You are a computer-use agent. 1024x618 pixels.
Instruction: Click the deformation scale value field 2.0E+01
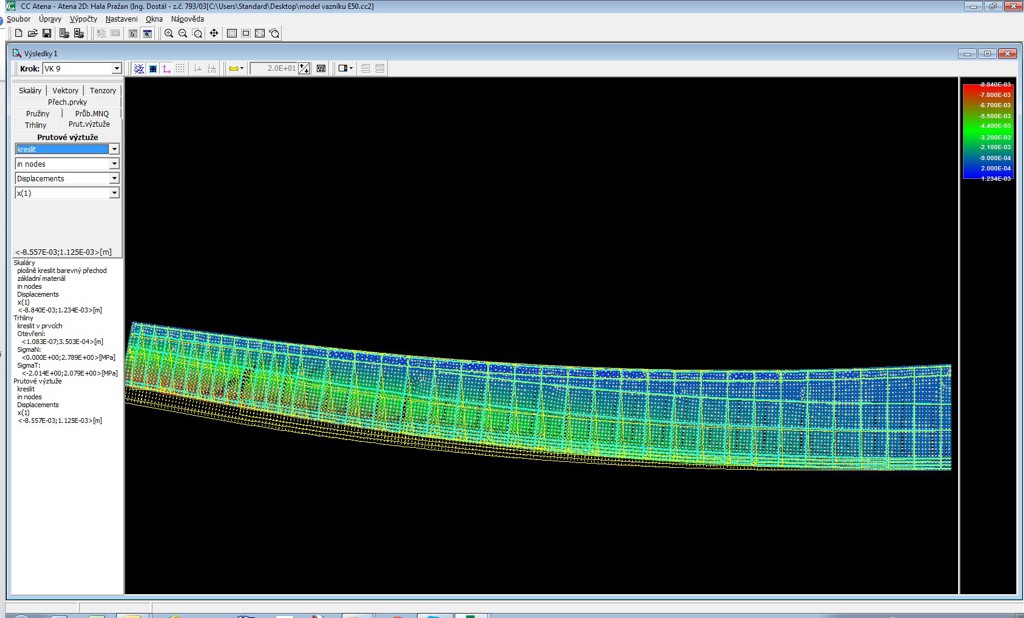(x=273, y=69)
